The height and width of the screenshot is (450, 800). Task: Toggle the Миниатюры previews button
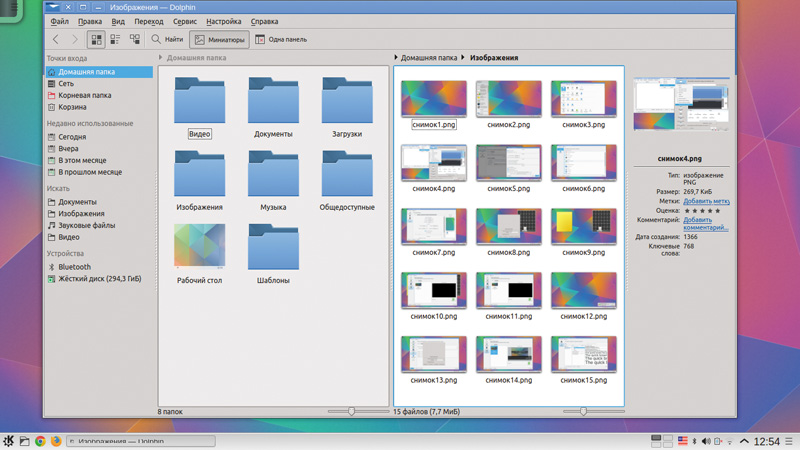click(219, 39)
